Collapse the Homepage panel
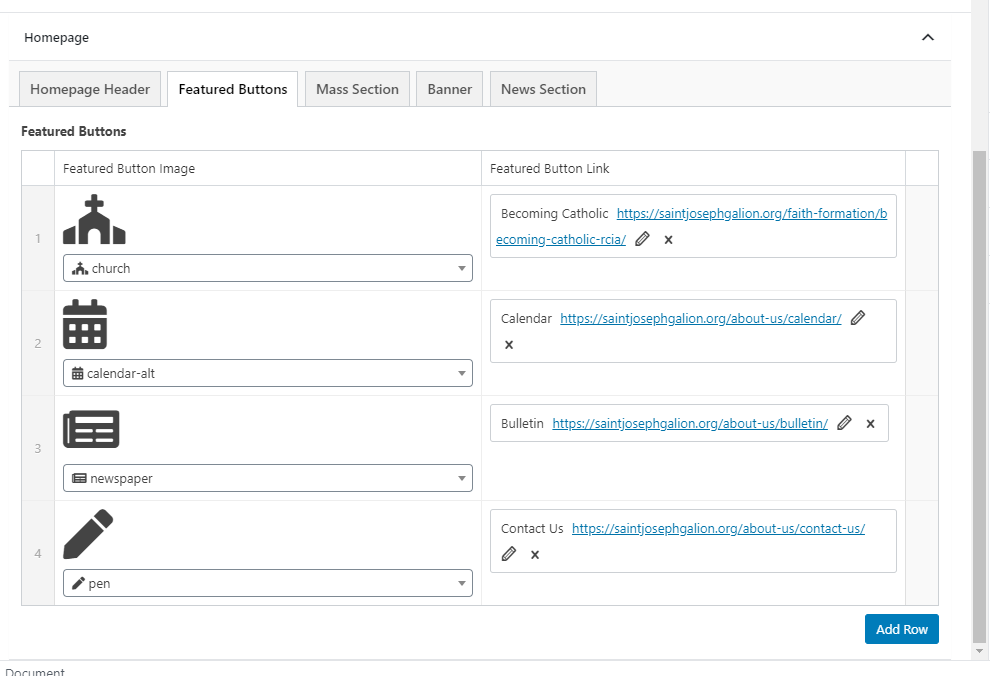 (927, 38)
